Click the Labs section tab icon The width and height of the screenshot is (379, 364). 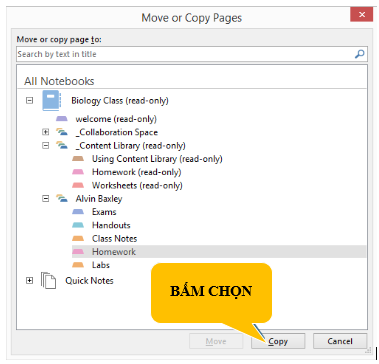(78, 265)
